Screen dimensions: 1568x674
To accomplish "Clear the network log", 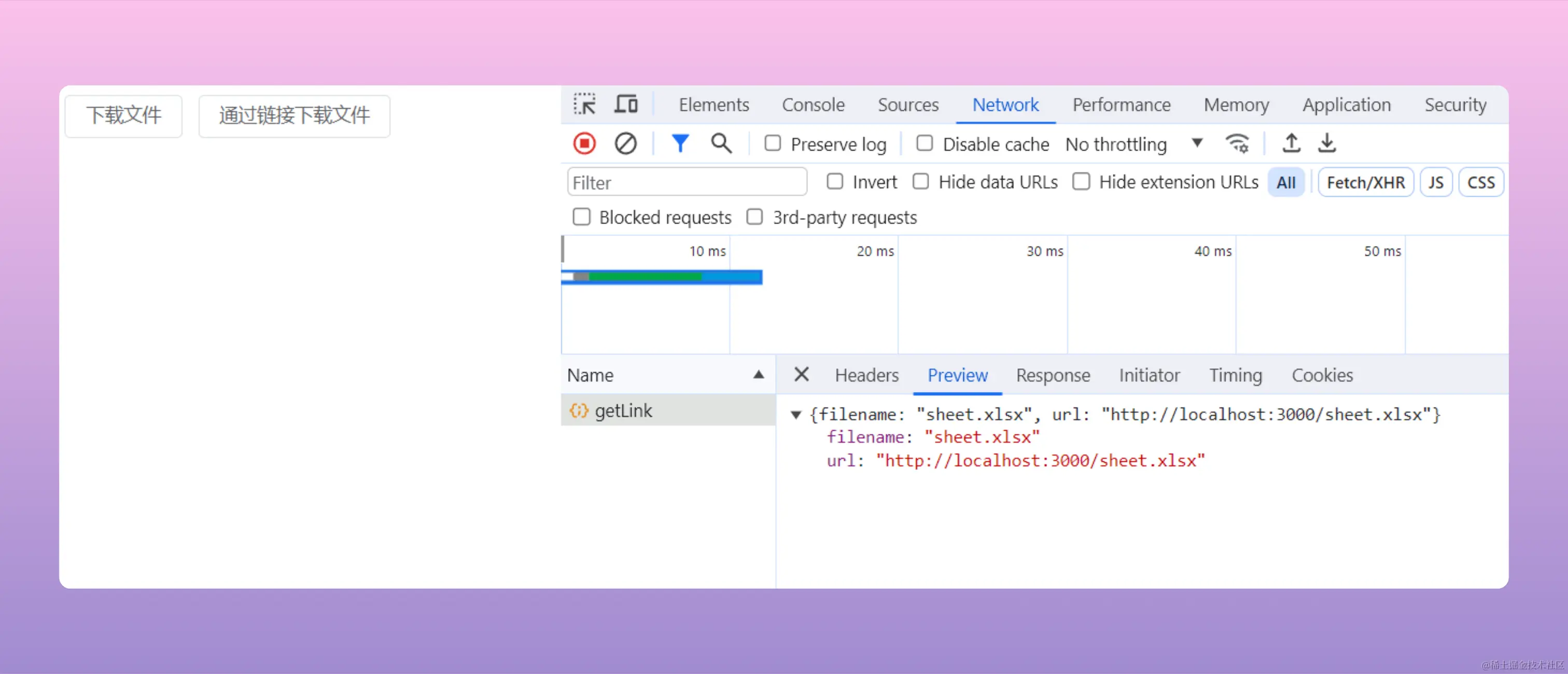I will (625, 144).
